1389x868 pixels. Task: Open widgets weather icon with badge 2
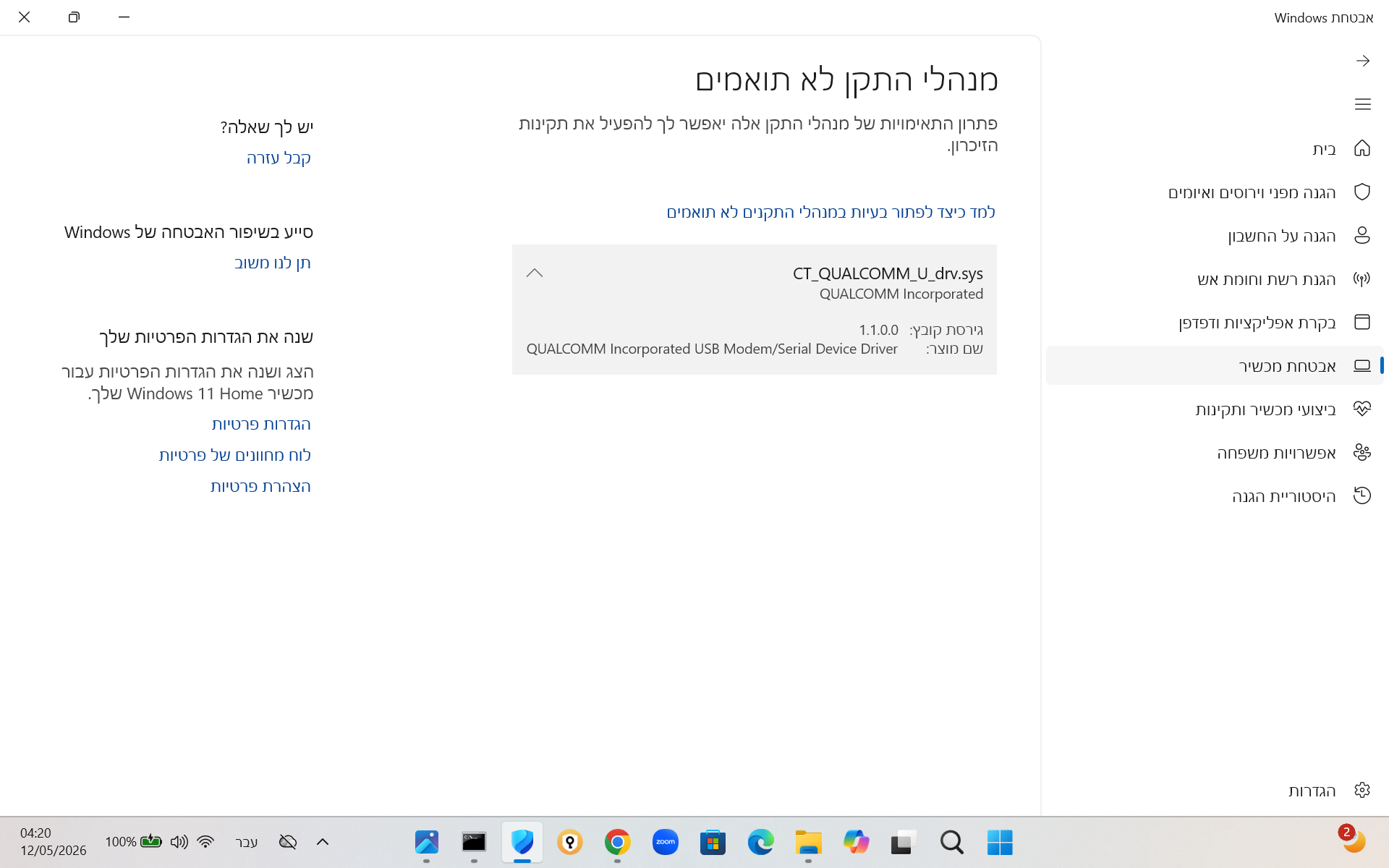click(x=1351, y=841)
